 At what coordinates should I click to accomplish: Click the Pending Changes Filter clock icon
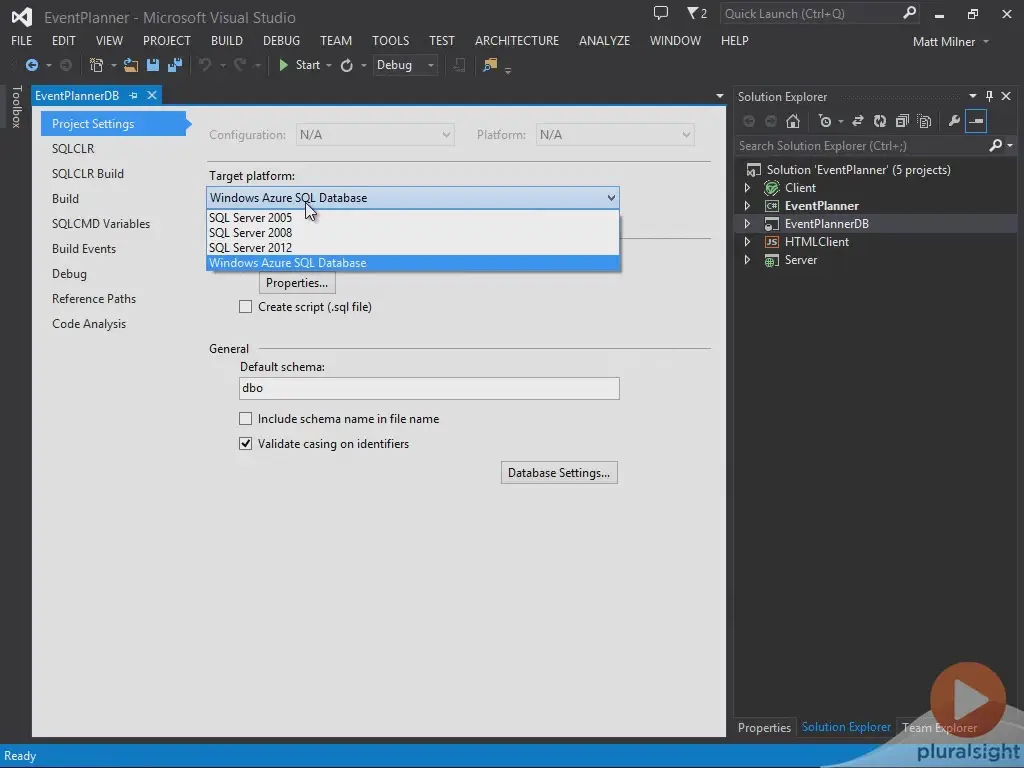coord(825,121)
